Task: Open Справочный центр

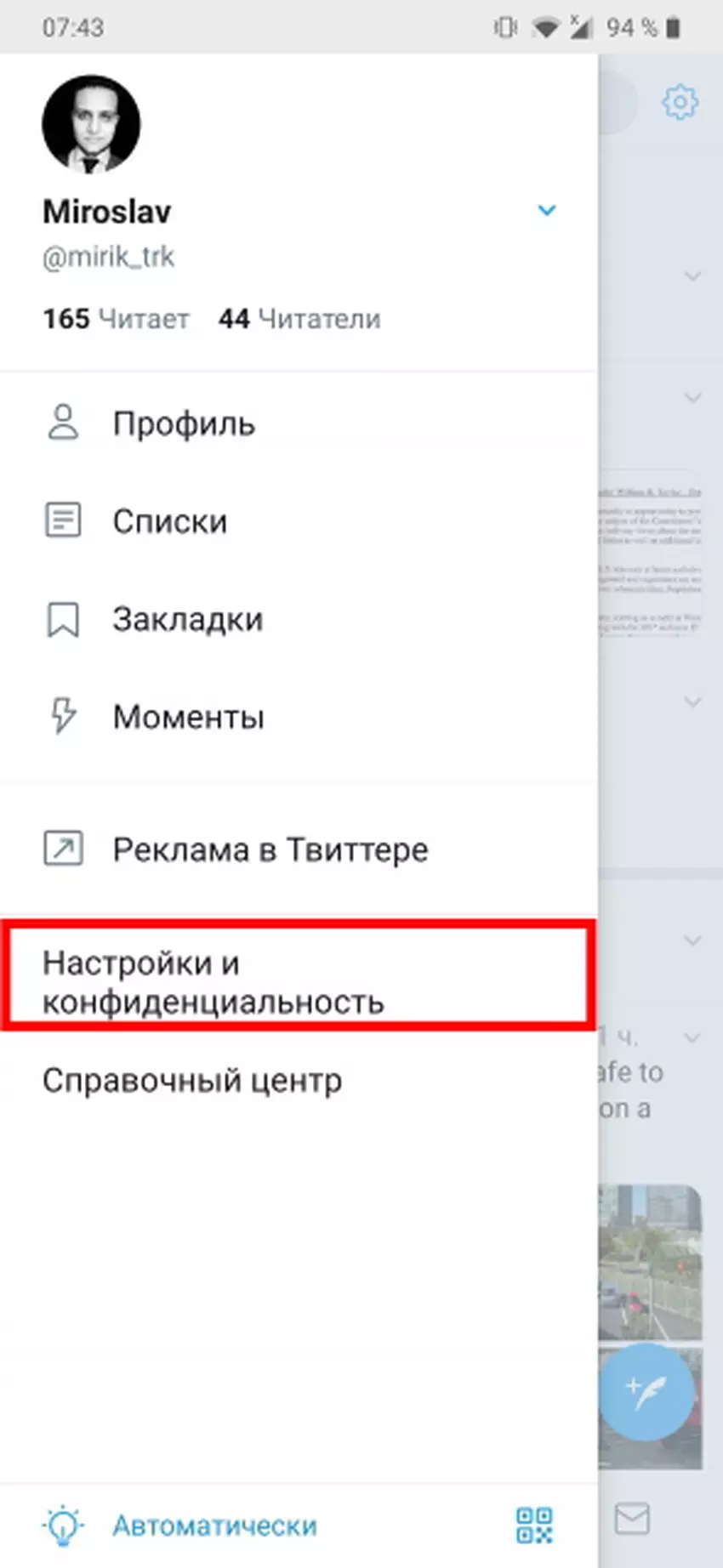Action: click(192, 1081)
